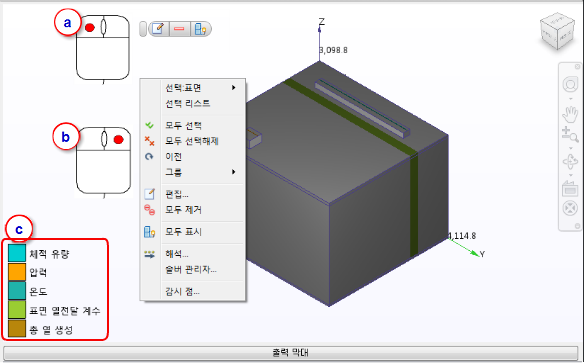Screen dimensions: 584x363
Task: Expand the dropdown arrow below the Orbit tool
Action: [x=570, y=175]
